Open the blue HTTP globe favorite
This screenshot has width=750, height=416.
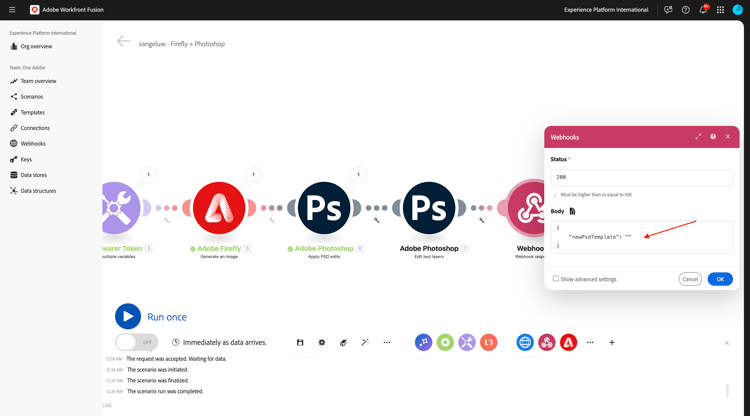525,342
